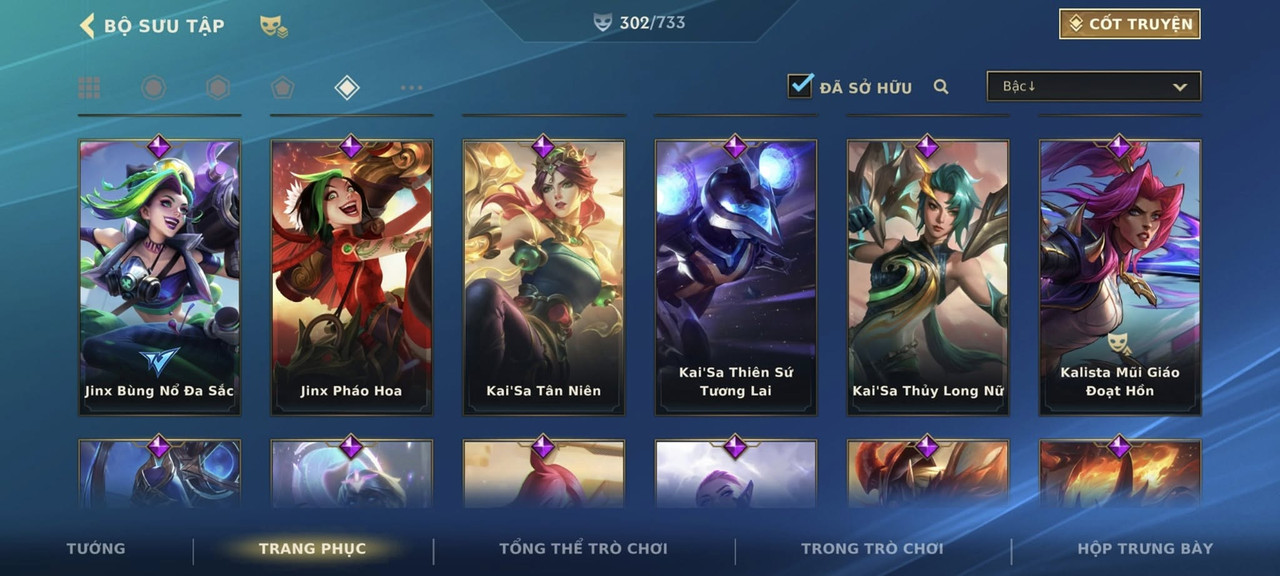Expand the Bậc sort dropdown
The width and height of the screenshot is (1280, 576).
1094,86
